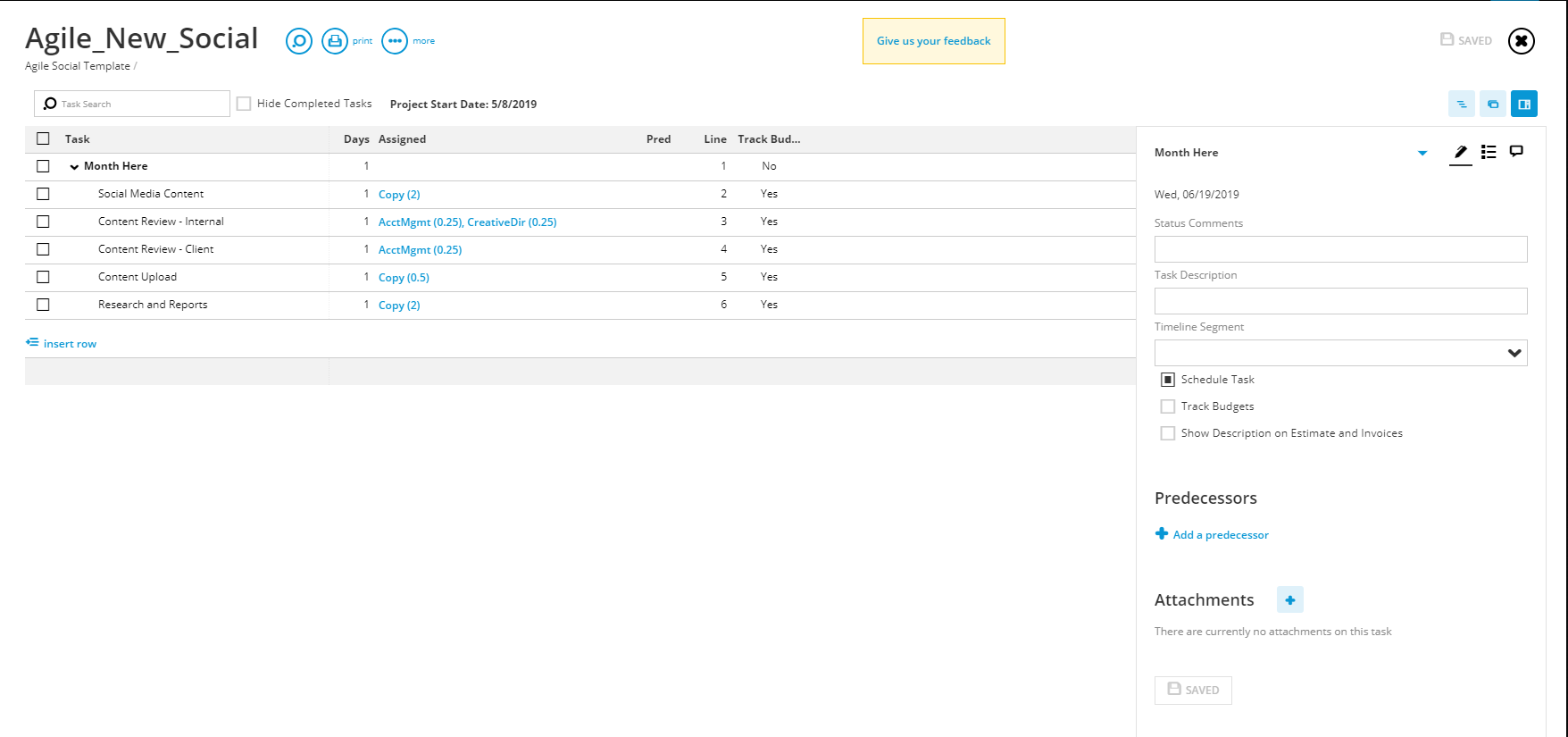Viewport: 1568px width, 737px height.
Task: Click the plus icon for Add a predecessor
Action: pyautogui.click(x=1162, y=533)
